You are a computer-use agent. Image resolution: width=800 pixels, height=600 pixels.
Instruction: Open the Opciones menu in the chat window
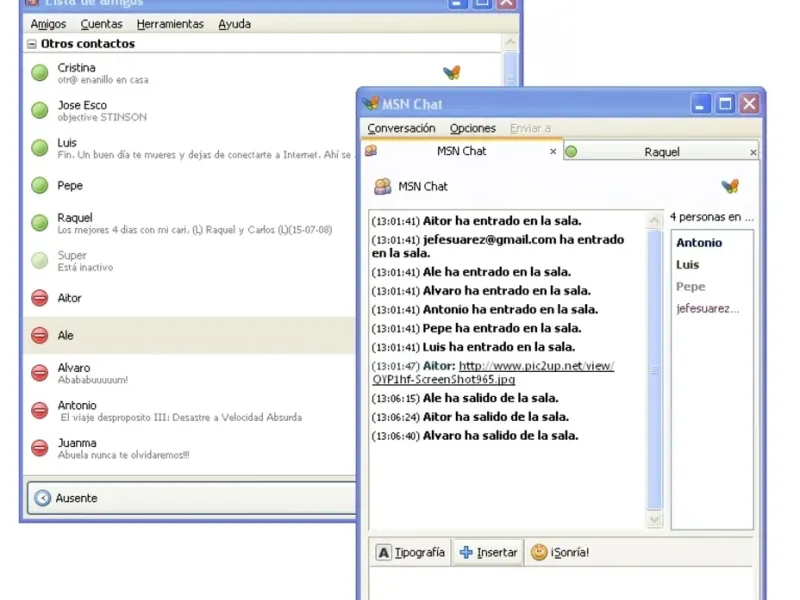point(472,128)
